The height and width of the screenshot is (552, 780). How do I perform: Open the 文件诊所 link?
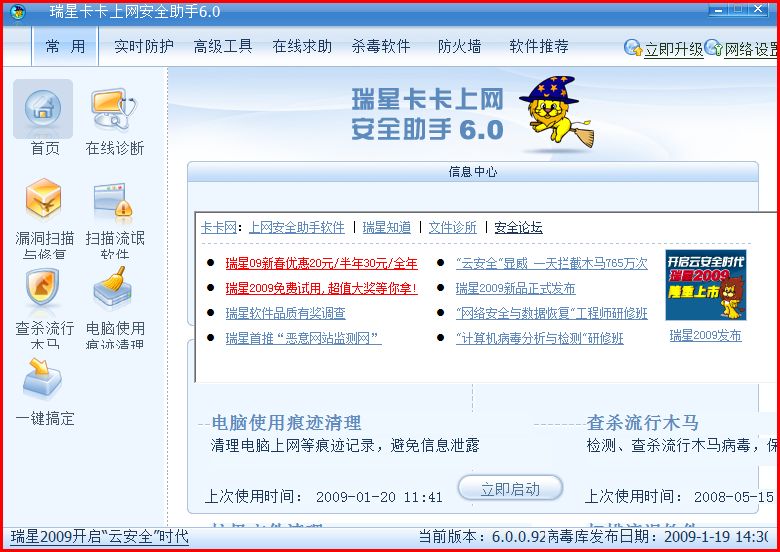pyautogui.click(x=453, y=228)
